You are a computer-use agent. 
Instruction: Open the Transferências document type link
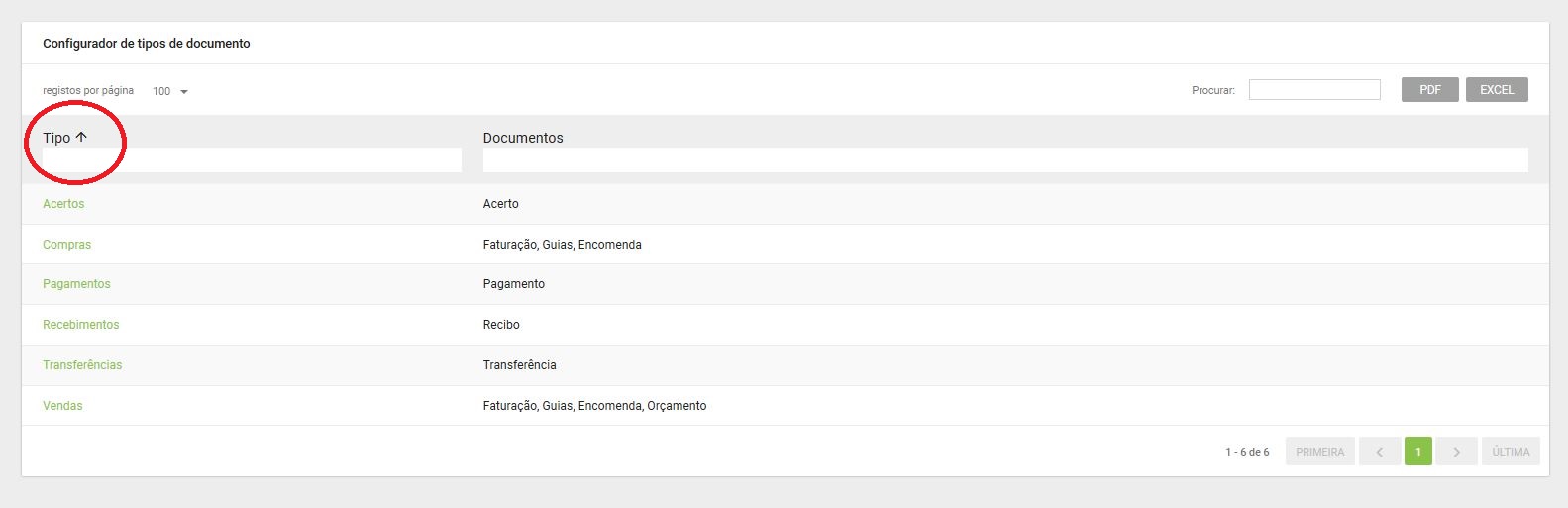pos(82,365)
